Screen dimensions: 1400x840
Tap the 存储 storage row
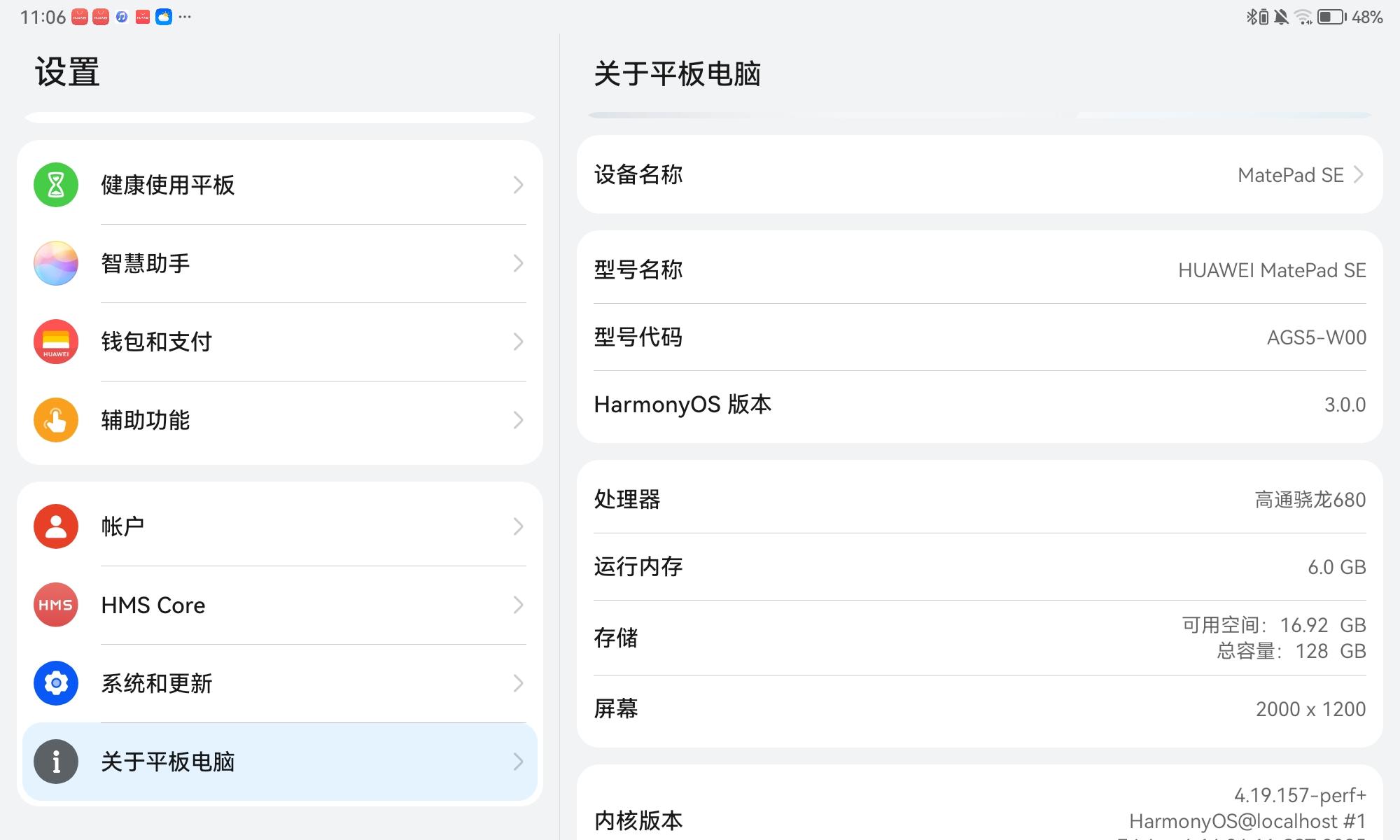point(979,638)
